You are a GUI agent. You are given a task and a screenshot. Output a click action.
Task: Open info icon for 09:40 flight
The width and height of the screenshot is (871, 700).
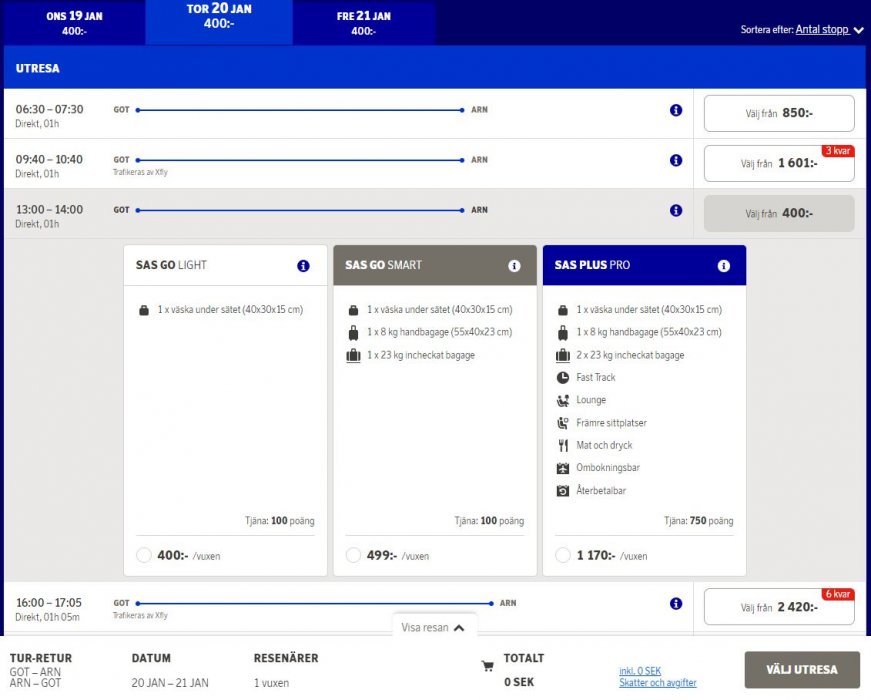pos(676,160)
